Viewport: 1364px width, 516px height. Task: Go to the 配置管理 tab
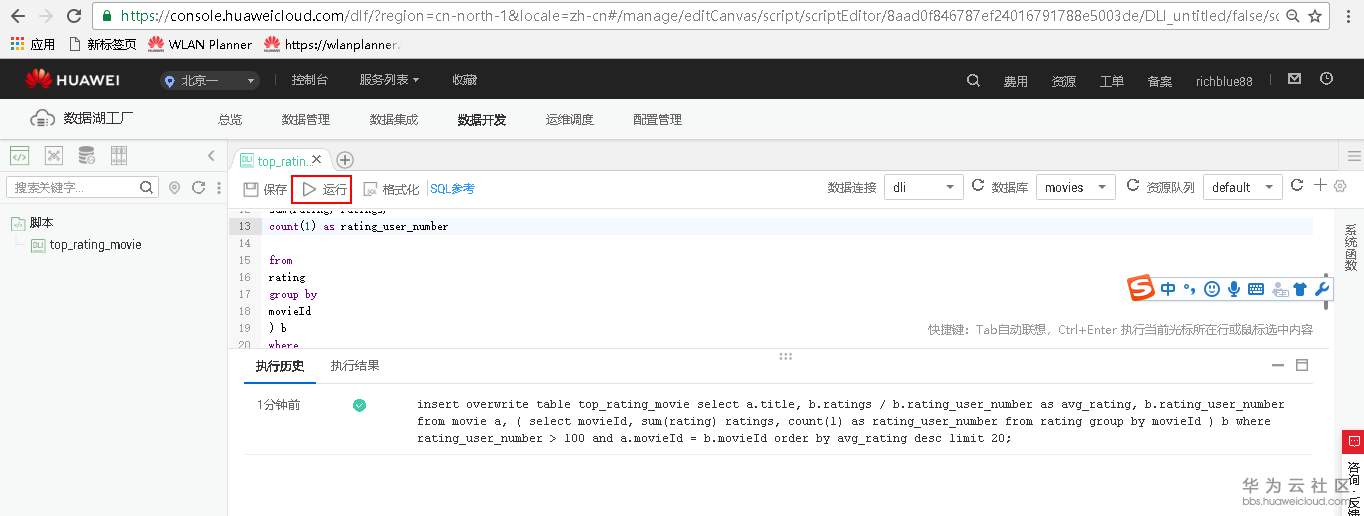point(657,120)
